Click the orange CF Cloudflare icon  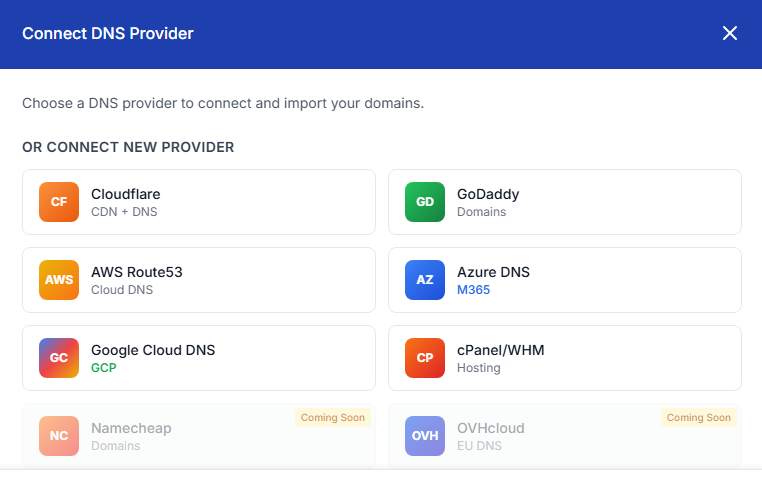pyautogui.click(x=59, y=202)
